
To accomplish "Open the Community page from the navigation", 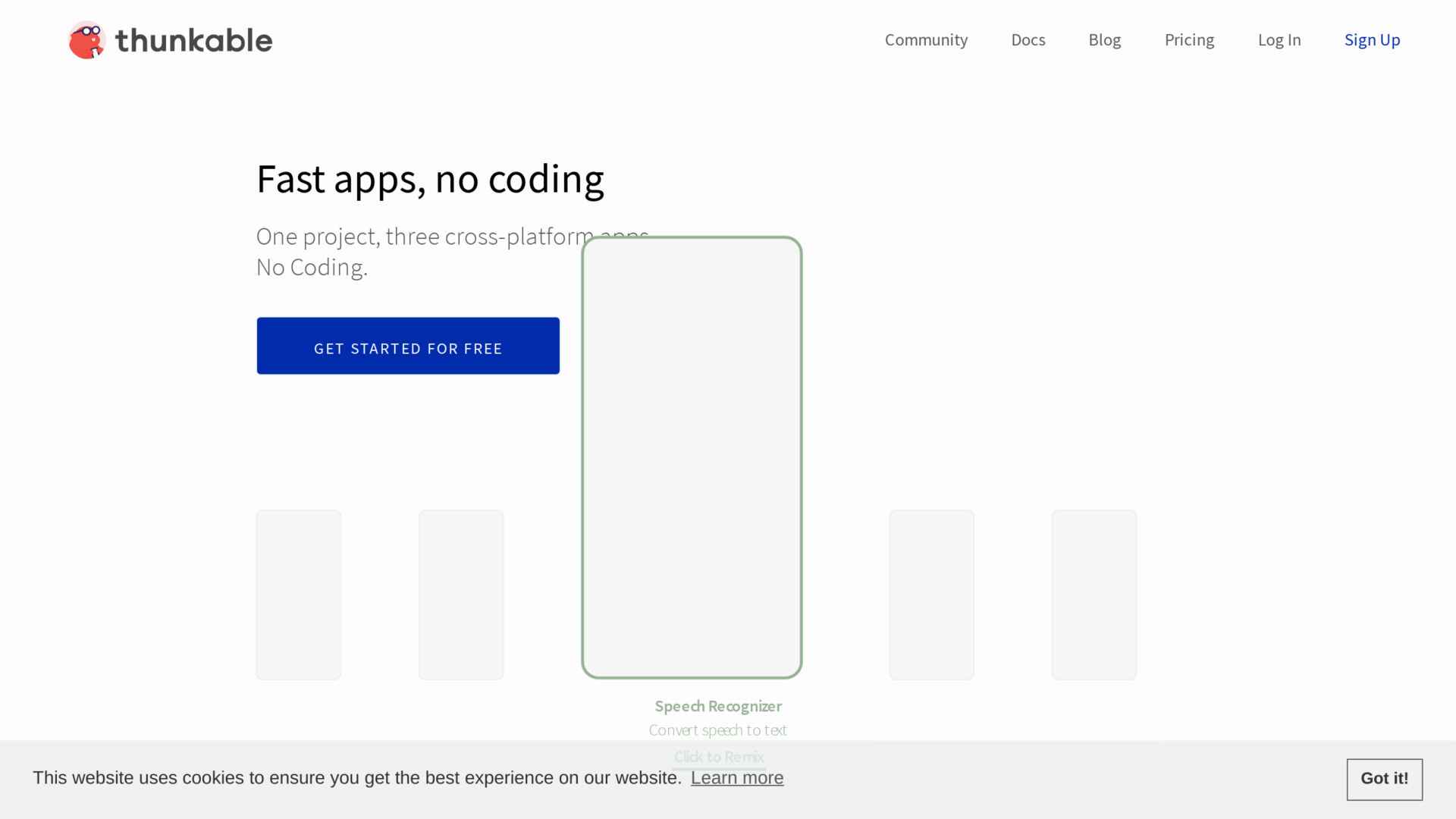I will pos(926,39).
